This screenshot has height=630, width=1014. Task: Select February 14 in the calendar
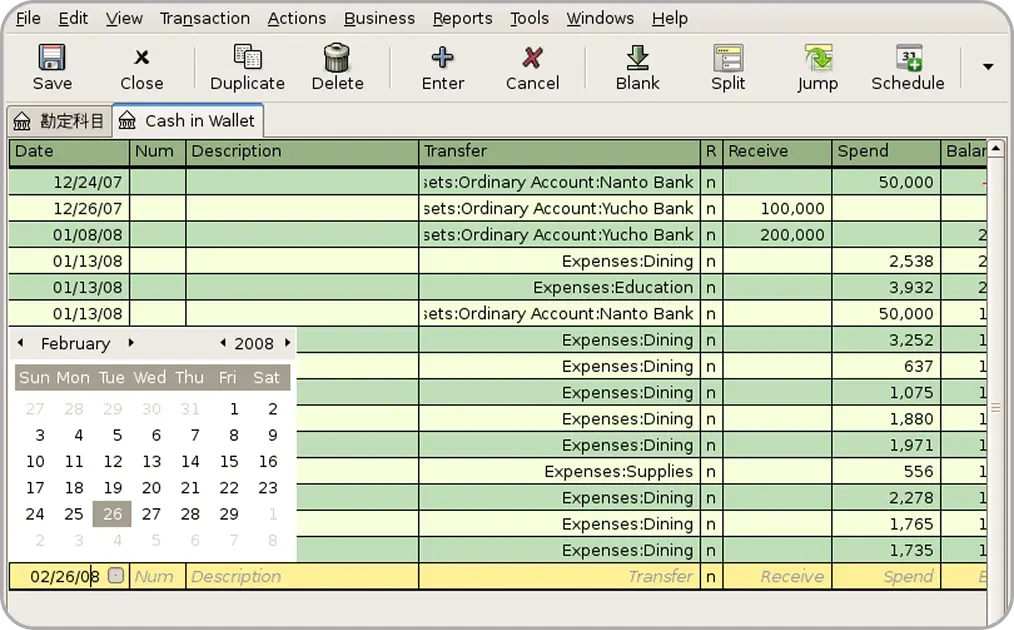click(189, 461)
